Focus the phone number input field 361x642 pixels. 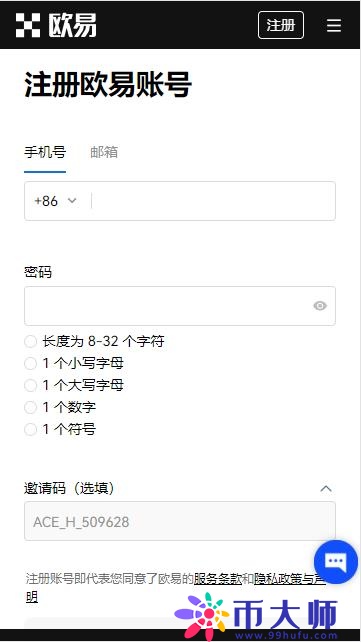(213, 201)
